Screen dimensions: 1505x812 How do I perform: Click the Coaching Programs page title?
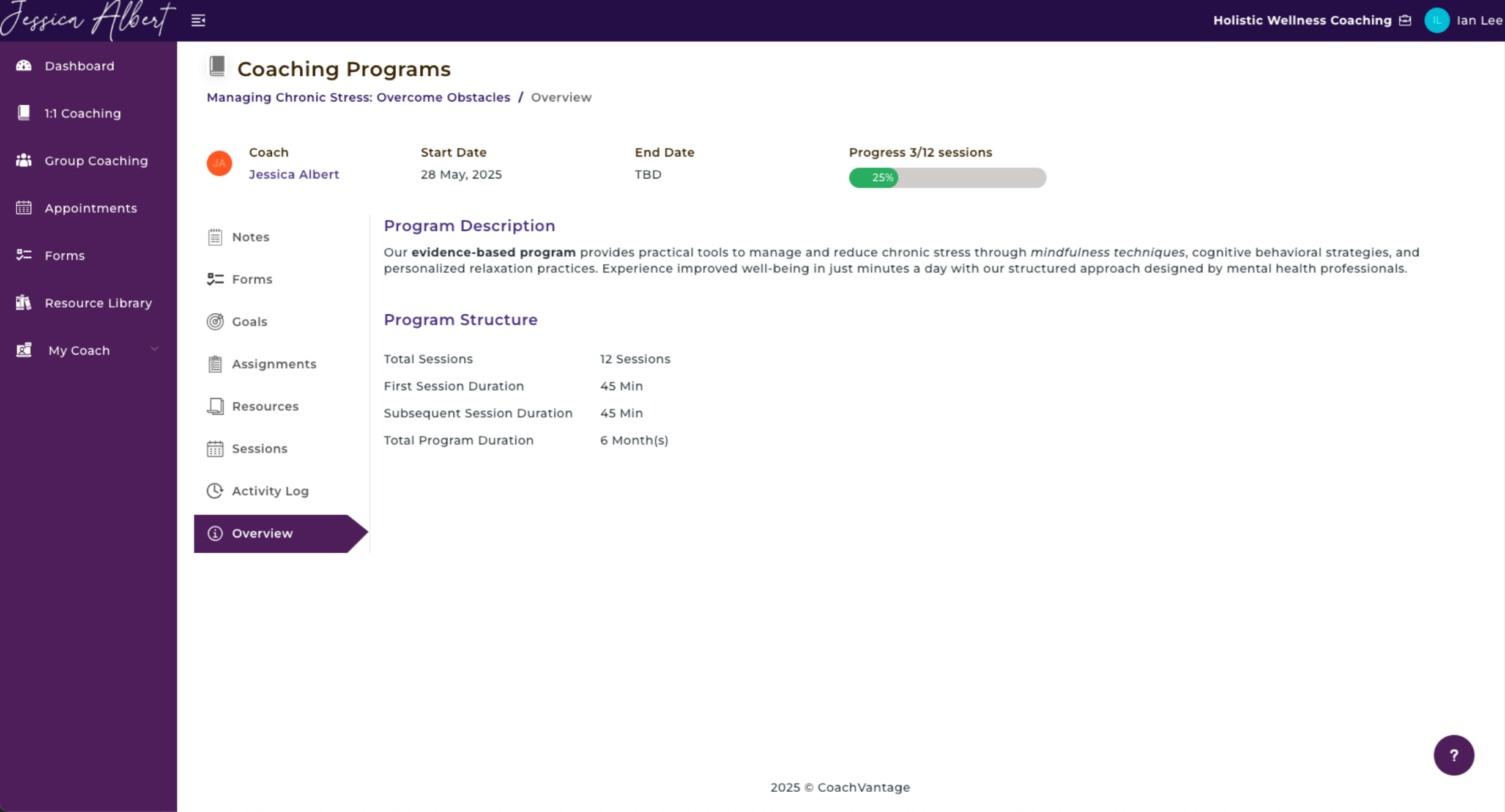pos(344,69)
